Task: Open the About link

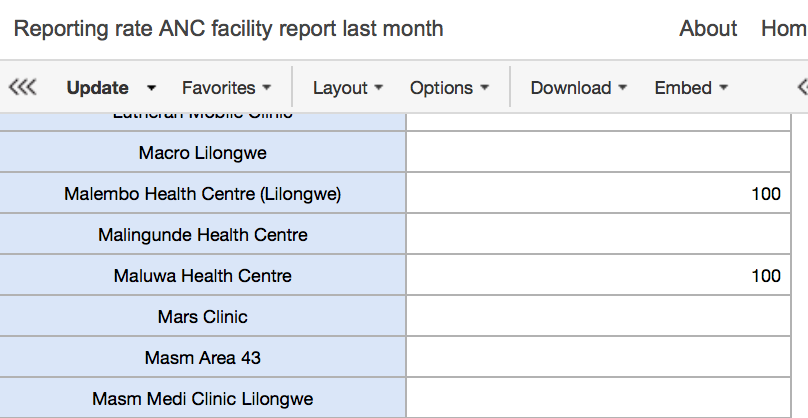Action: point(708,28)
